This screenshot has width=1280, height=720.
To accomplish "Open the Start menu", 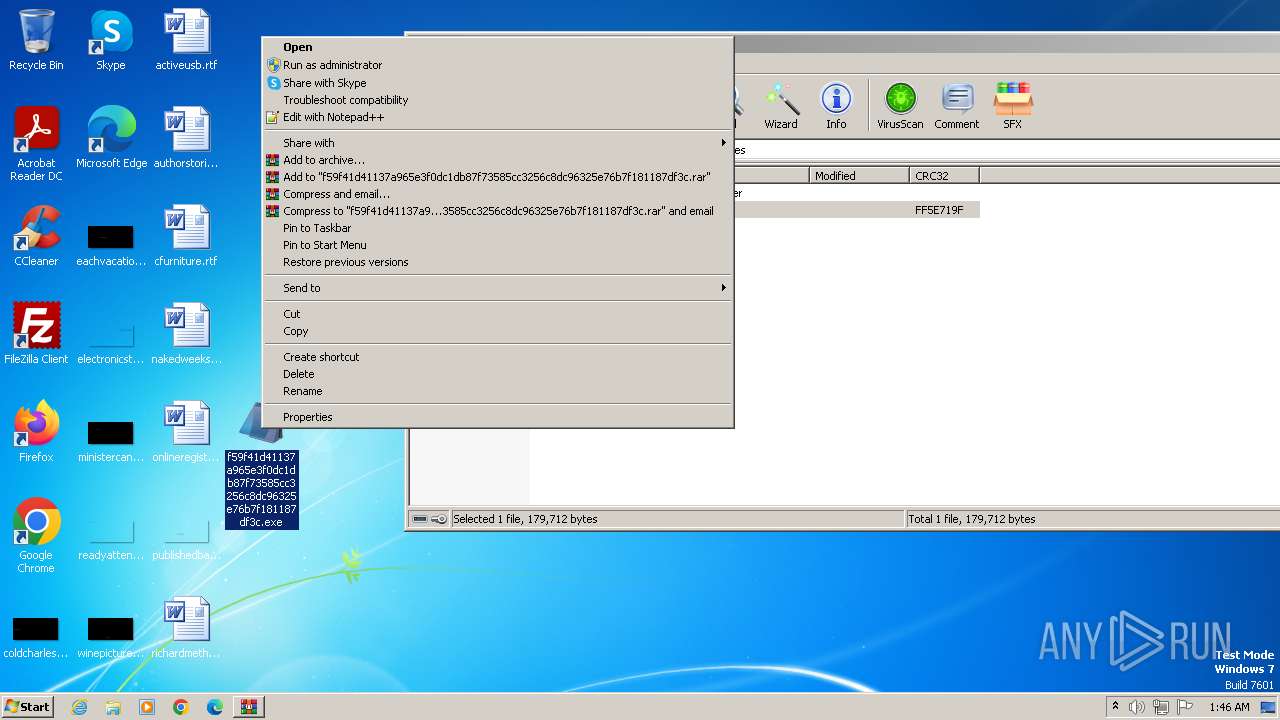I will [x=28, y=707].
